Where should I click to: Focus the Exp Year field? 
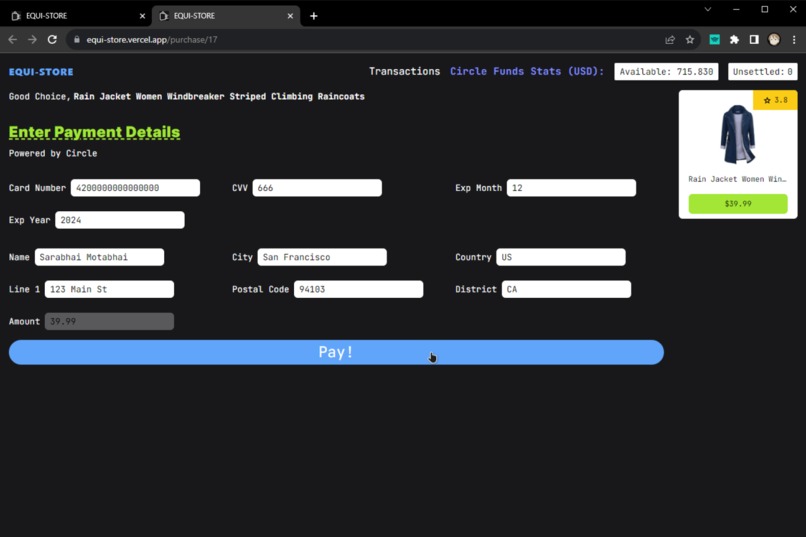click(120, 220)
